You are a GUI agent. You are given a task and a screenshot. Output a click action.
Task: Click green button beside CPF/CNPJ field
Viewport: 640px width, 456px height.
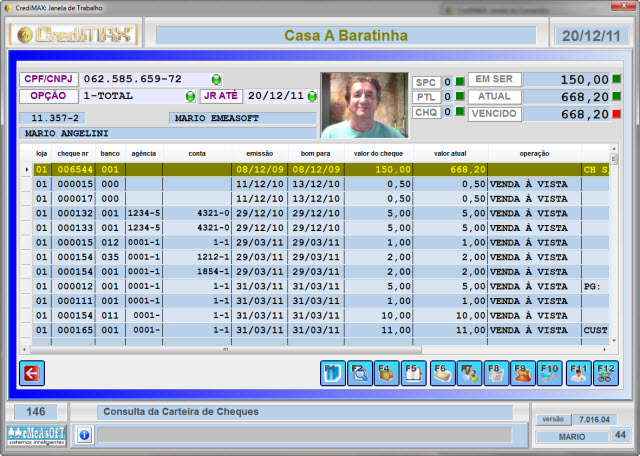[217, 79]
